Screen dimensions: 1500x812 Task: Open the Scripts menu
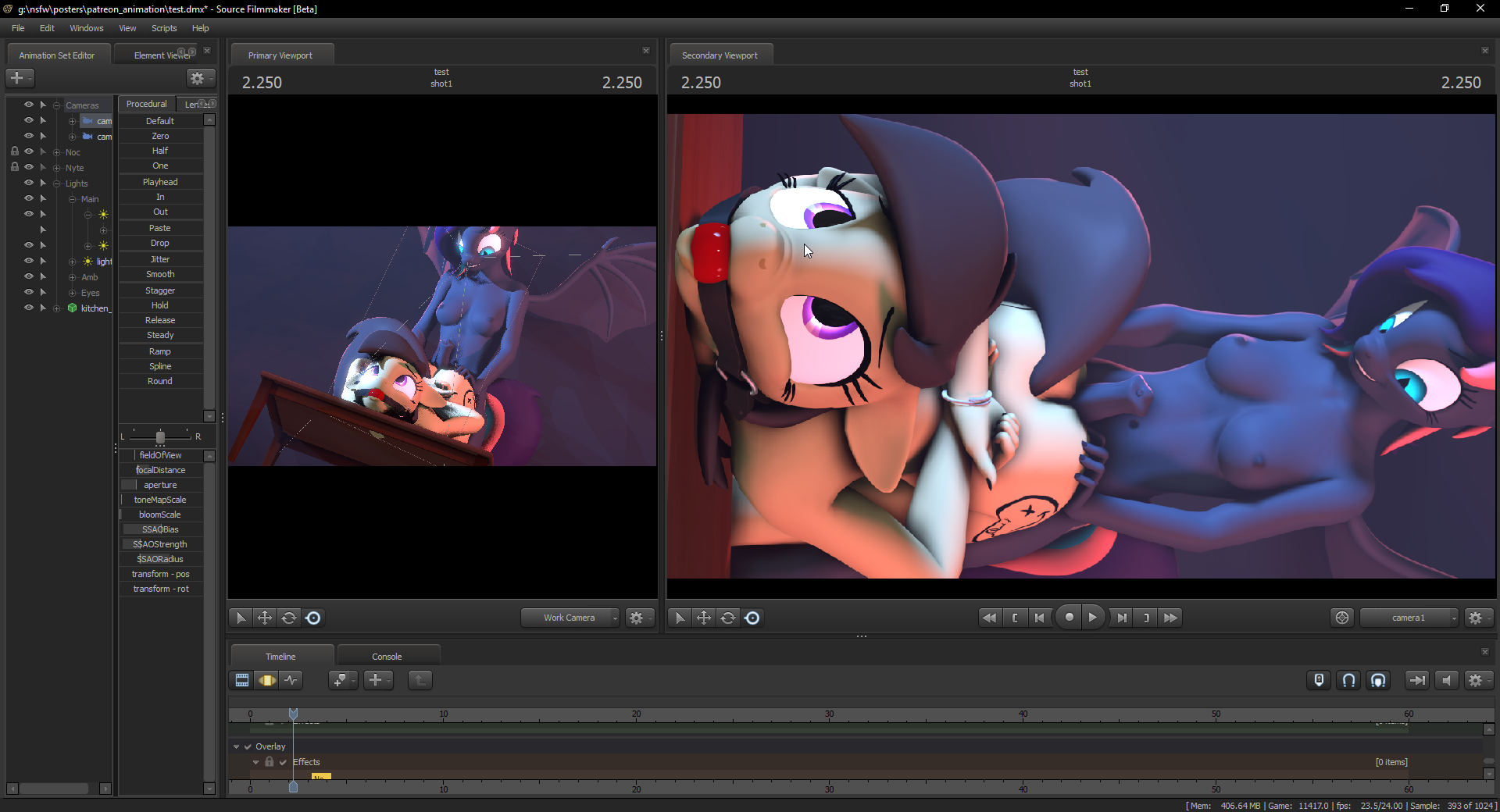[164, 28]
